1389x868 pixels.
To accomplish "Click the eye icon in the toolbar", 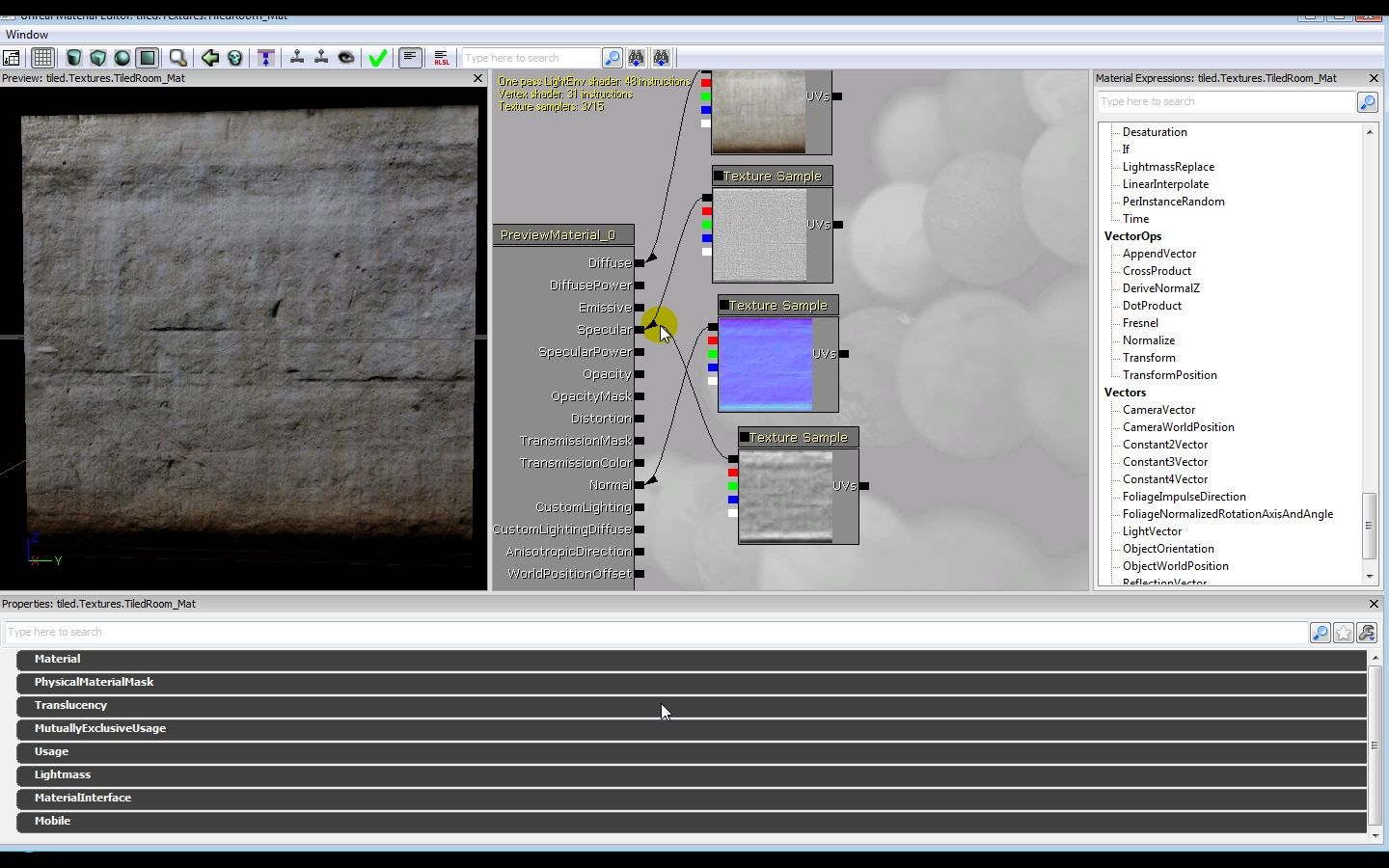I will click(x=346, y=58).
